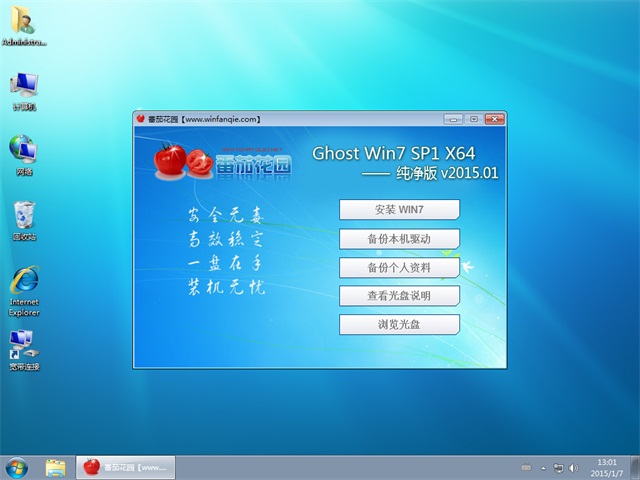
Task: Click the Windows Start orb
Action: (x=17, y=467)
